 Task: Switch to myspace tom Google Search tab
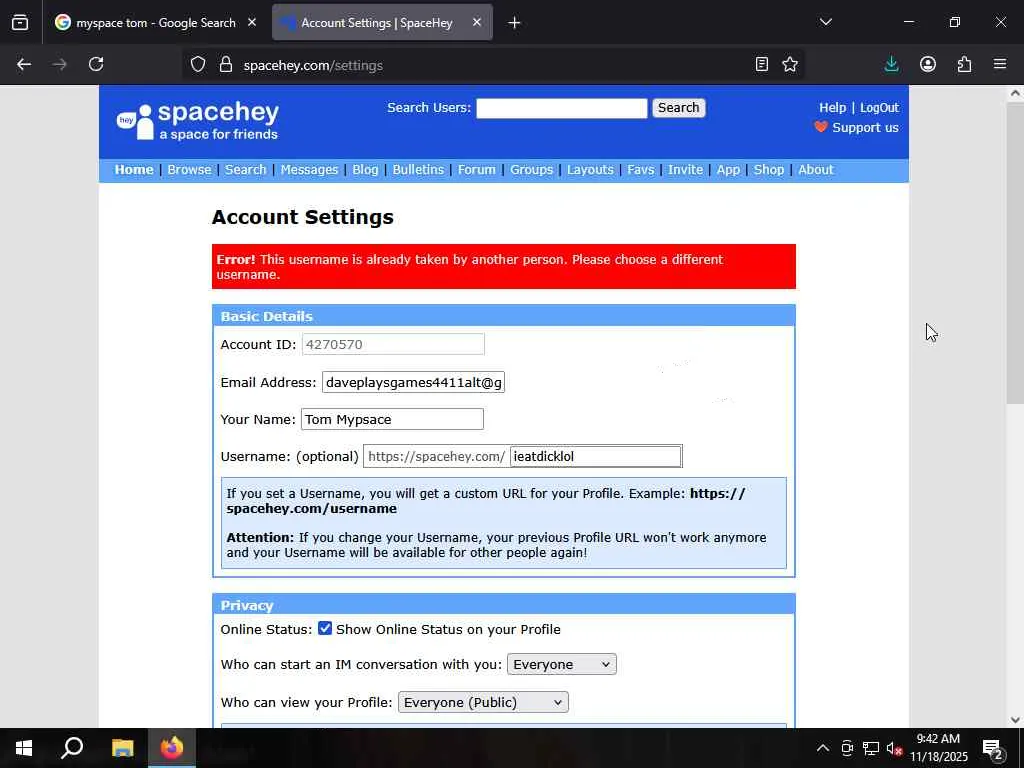(x=155, y=23)
